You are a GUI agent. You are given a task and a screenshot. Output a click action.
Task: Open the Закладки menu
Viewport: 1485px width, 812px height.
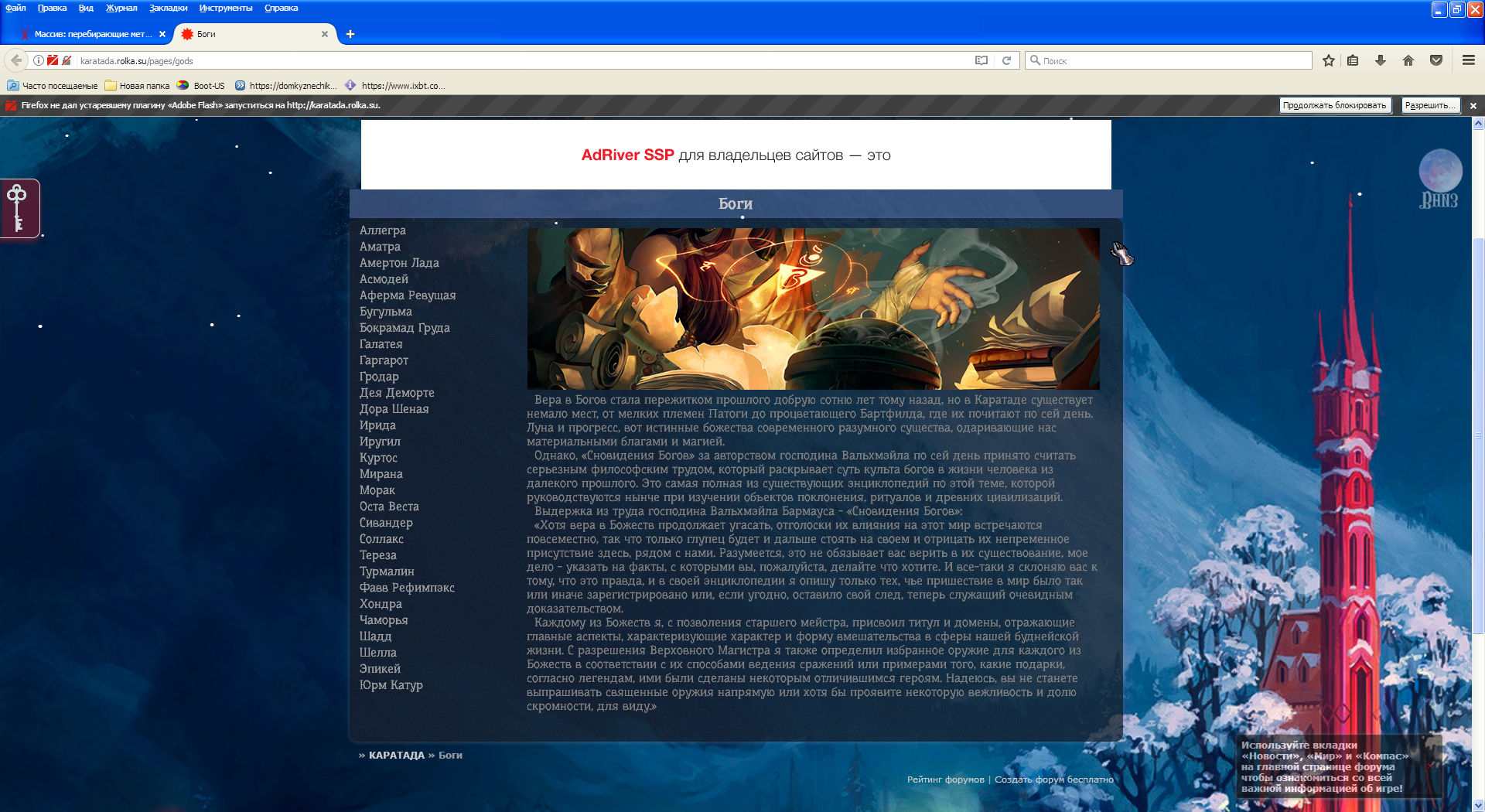click(x=169, y=8)
